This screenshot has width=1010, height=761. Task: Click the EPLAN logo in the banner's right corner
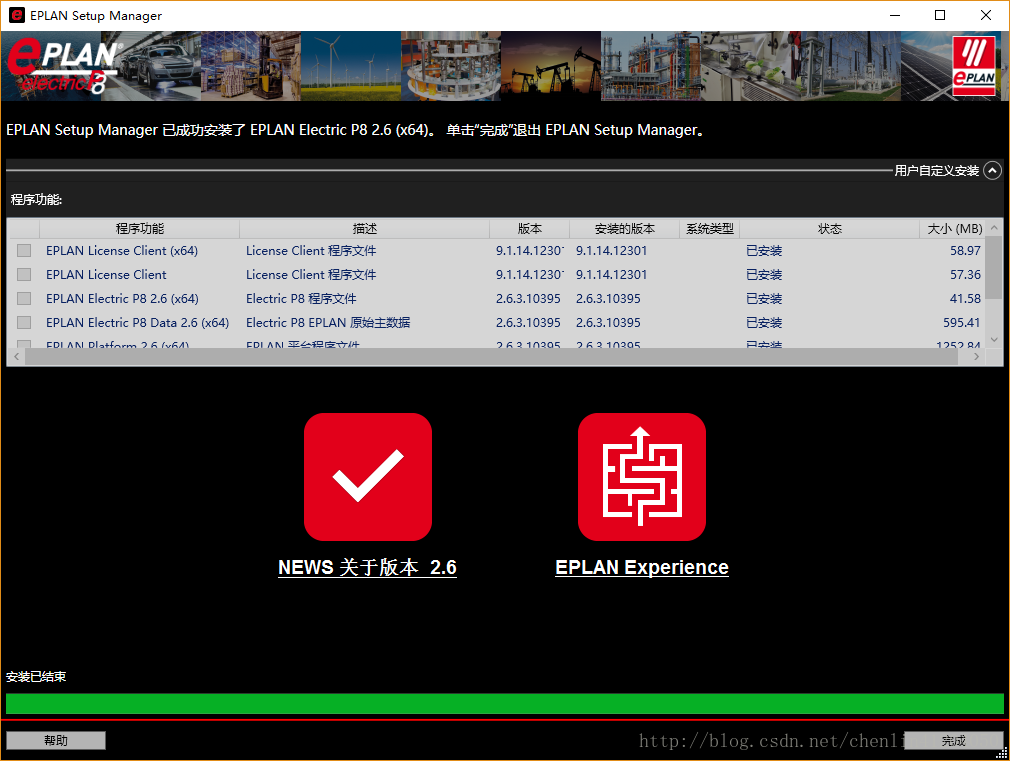click(973, 66)
